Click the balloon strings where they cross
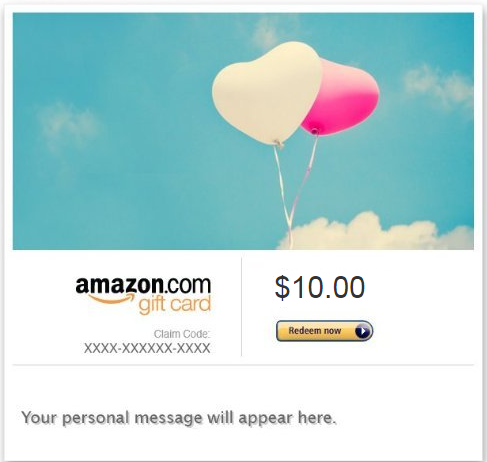Viewport: 487px width, 462px height. click(289, 217)
